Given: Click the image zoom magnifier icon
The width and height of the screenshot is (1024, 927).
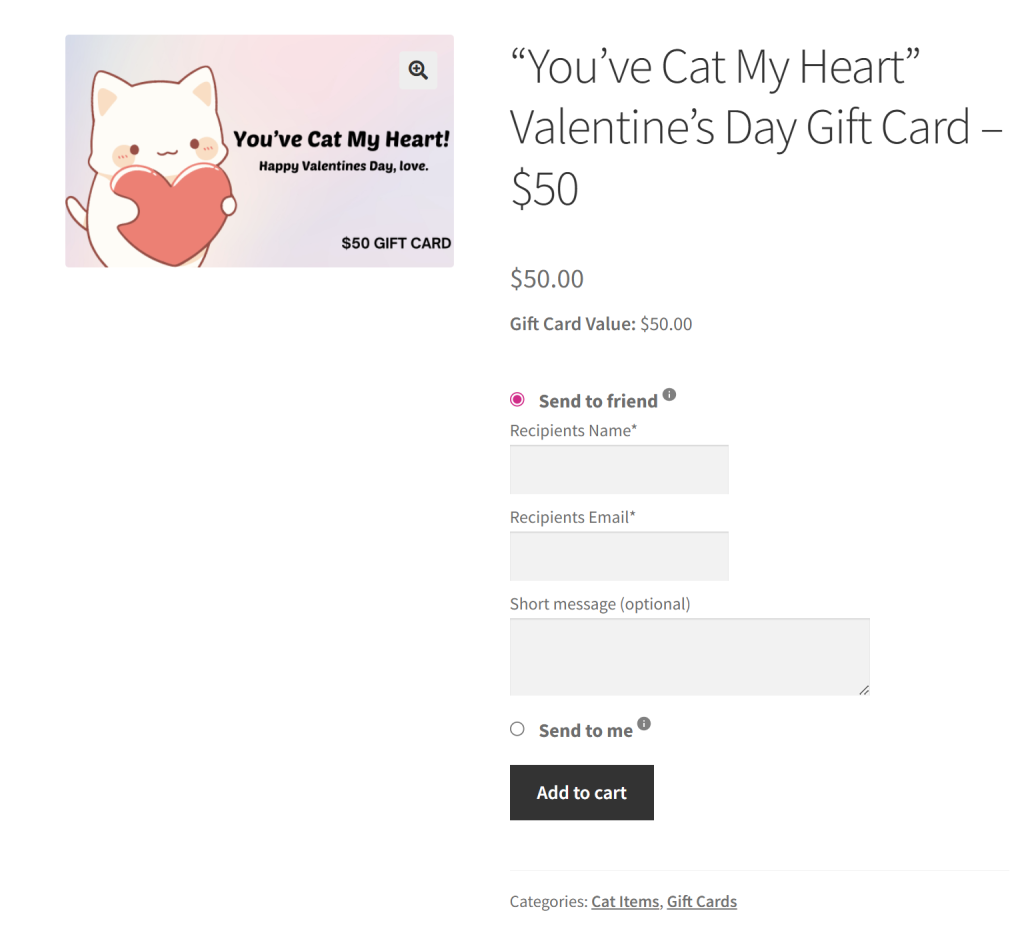Looking at the screenshot, I should pyautogui.click(x=418, y=70).
